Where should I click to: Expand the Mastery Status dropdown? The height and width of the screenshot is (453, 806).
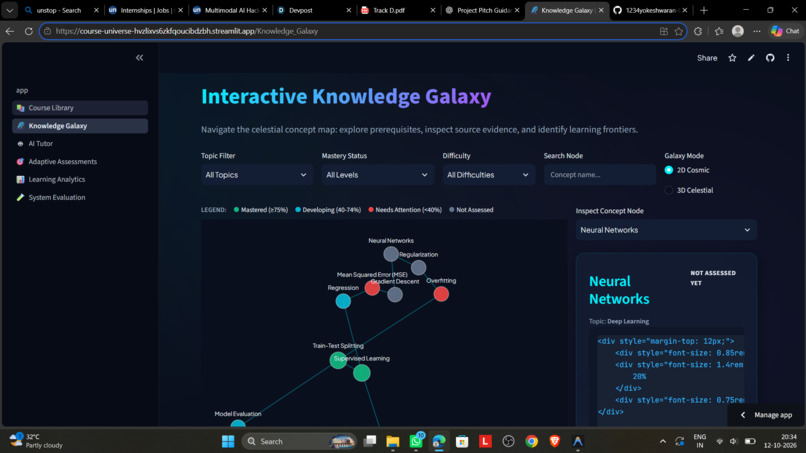(x=377, y=175)
